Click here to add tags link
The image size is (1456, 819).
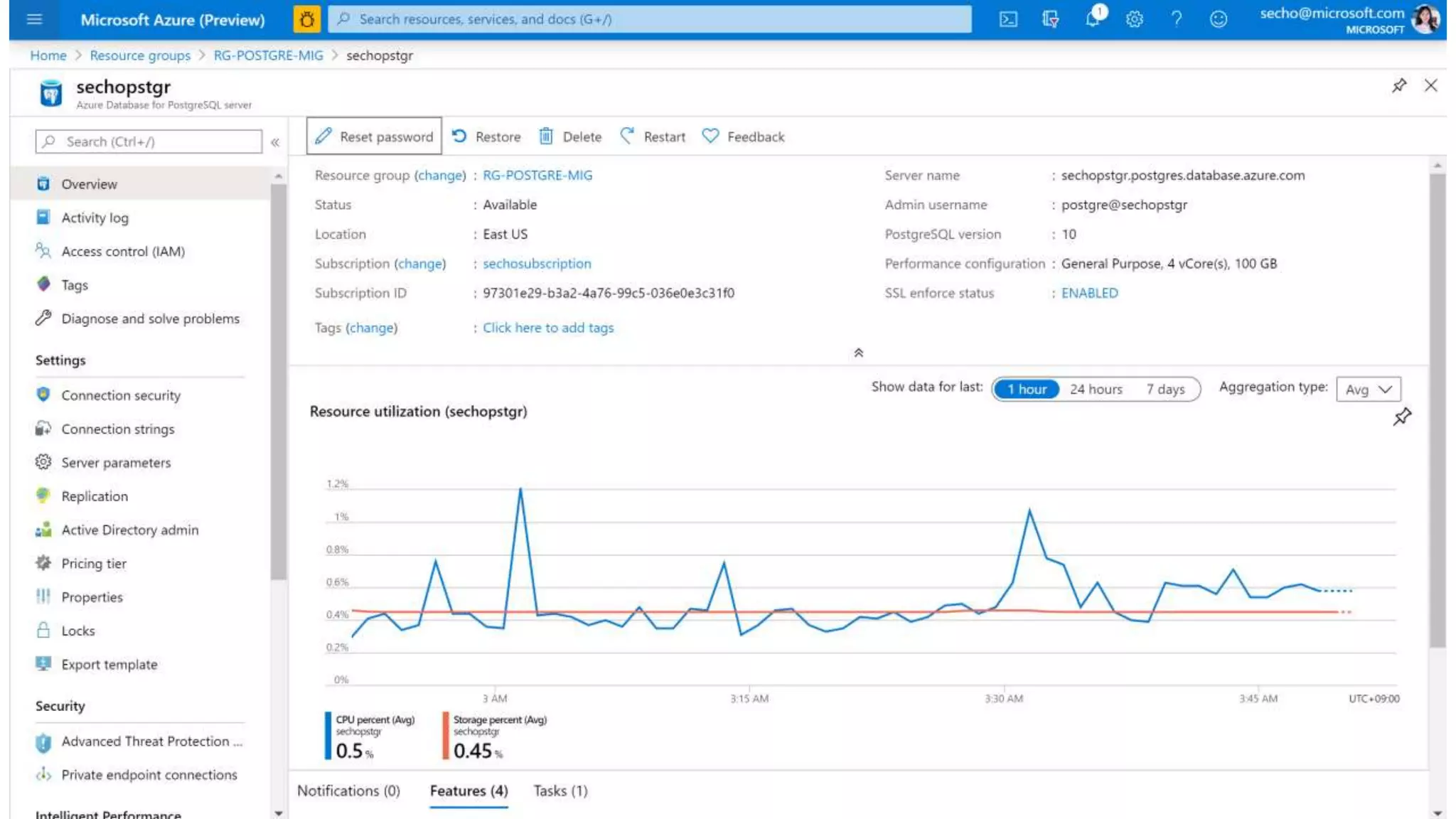pyautogui.click(x=548, y=328)
